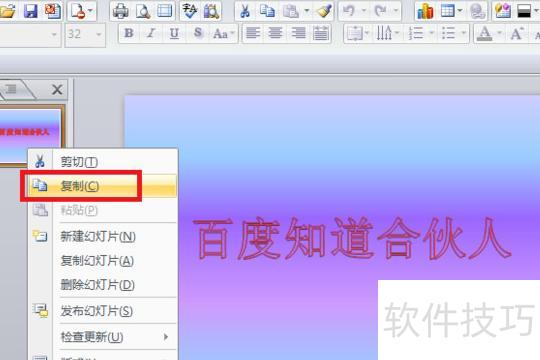
Task: Toggle text Shadow formatting
Action: click(198, 33)
